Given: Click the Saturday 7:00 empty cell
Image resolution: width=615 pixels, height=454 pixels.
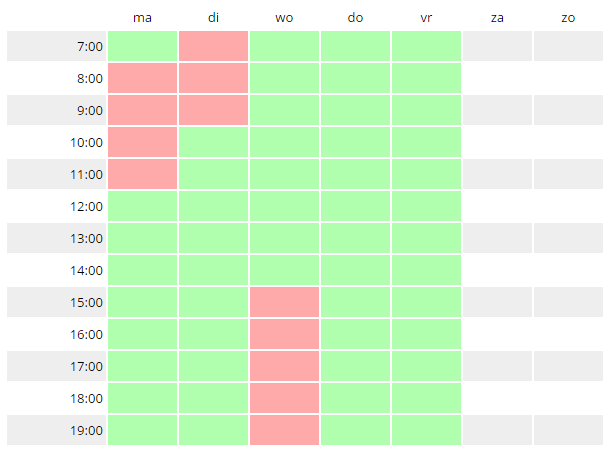Looking at the screenshot, I should coord(497,46).
